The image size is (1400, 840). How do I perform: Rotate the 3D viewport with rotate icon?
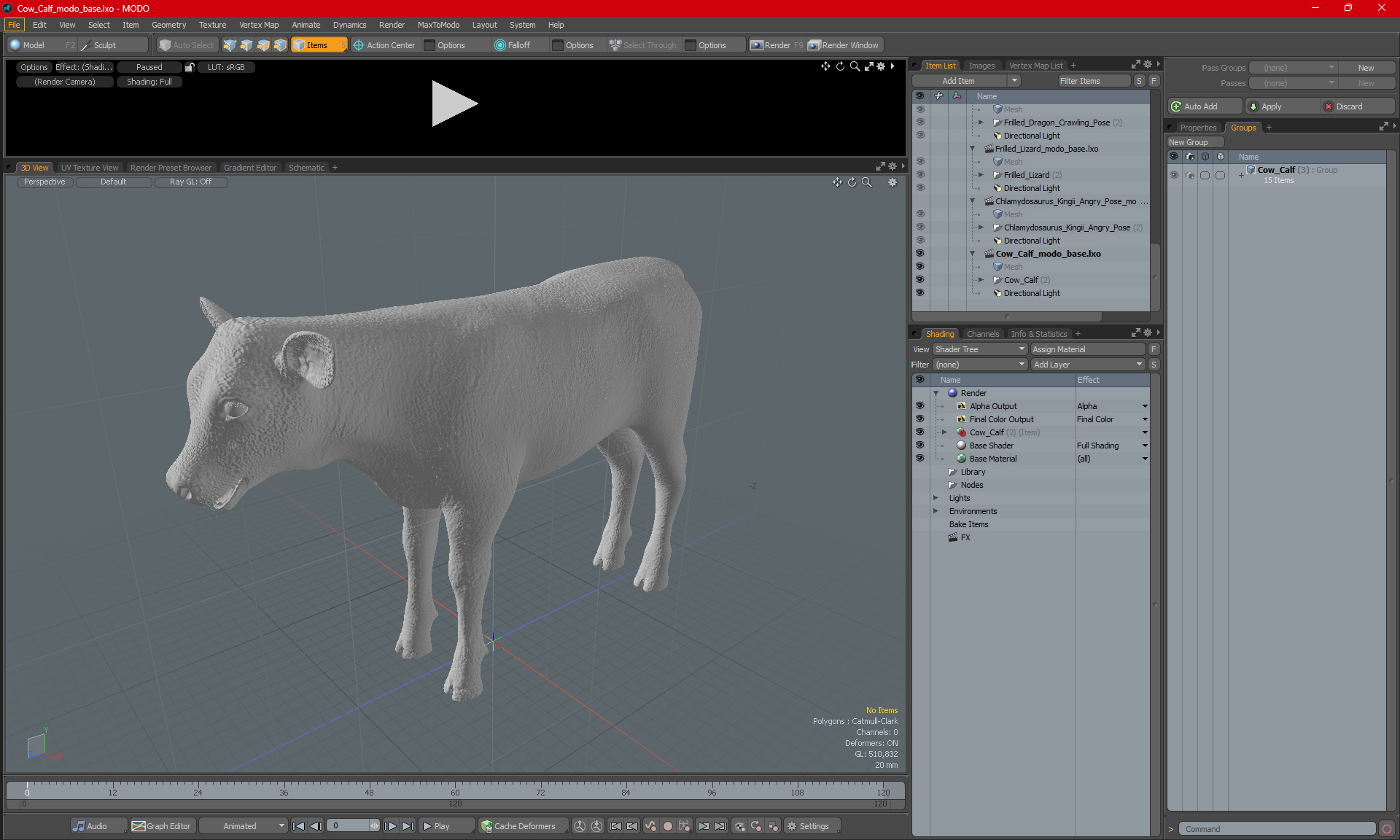coord(852,182)
